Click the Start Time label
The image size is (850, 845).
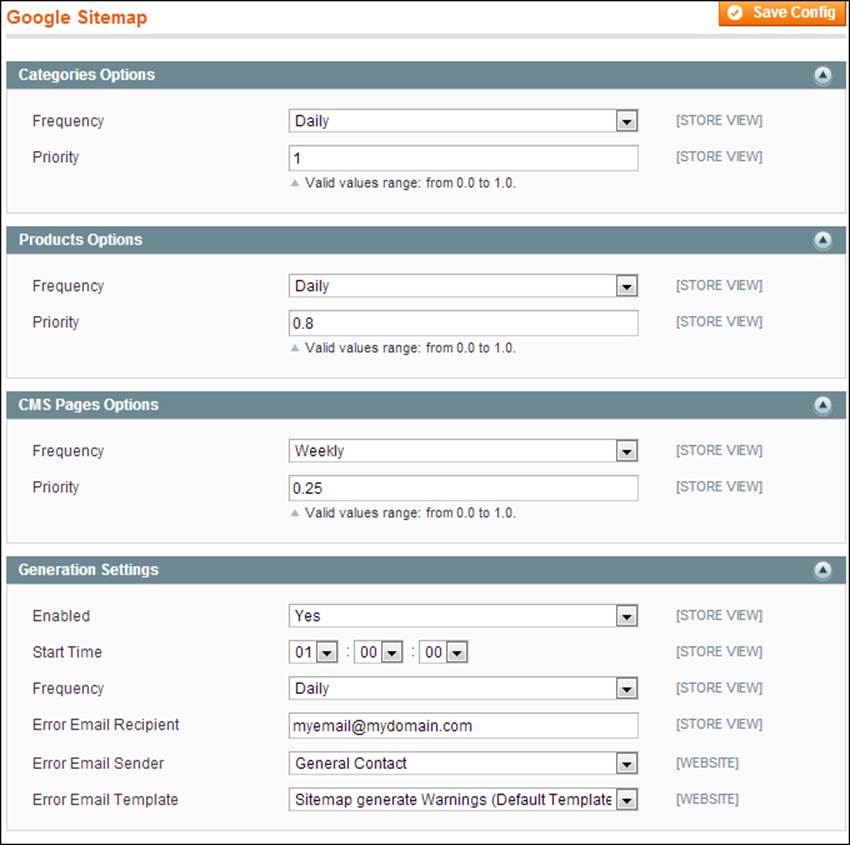[67, 652]
